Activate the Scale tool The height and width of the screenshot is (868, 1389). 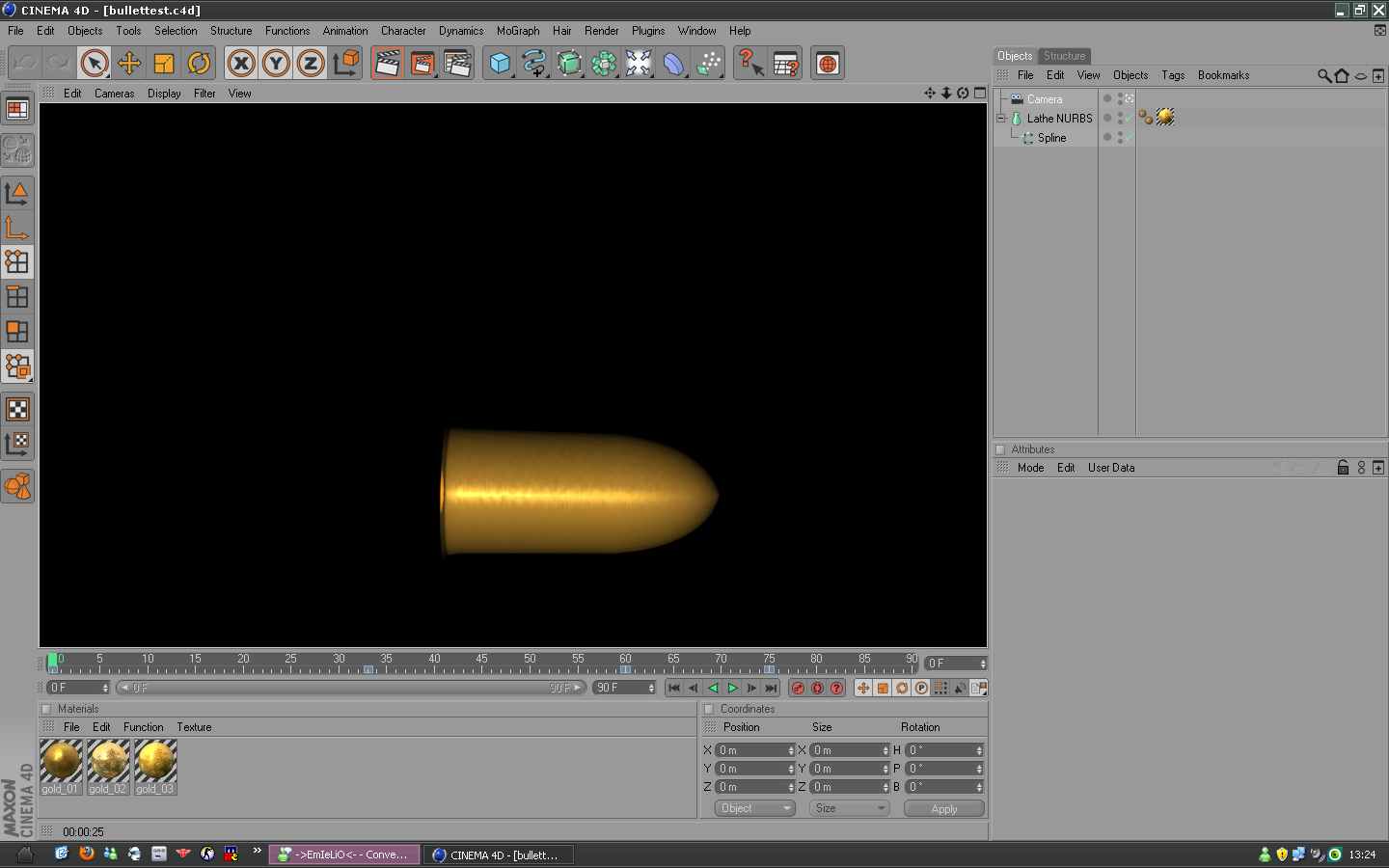pos(164,64)
